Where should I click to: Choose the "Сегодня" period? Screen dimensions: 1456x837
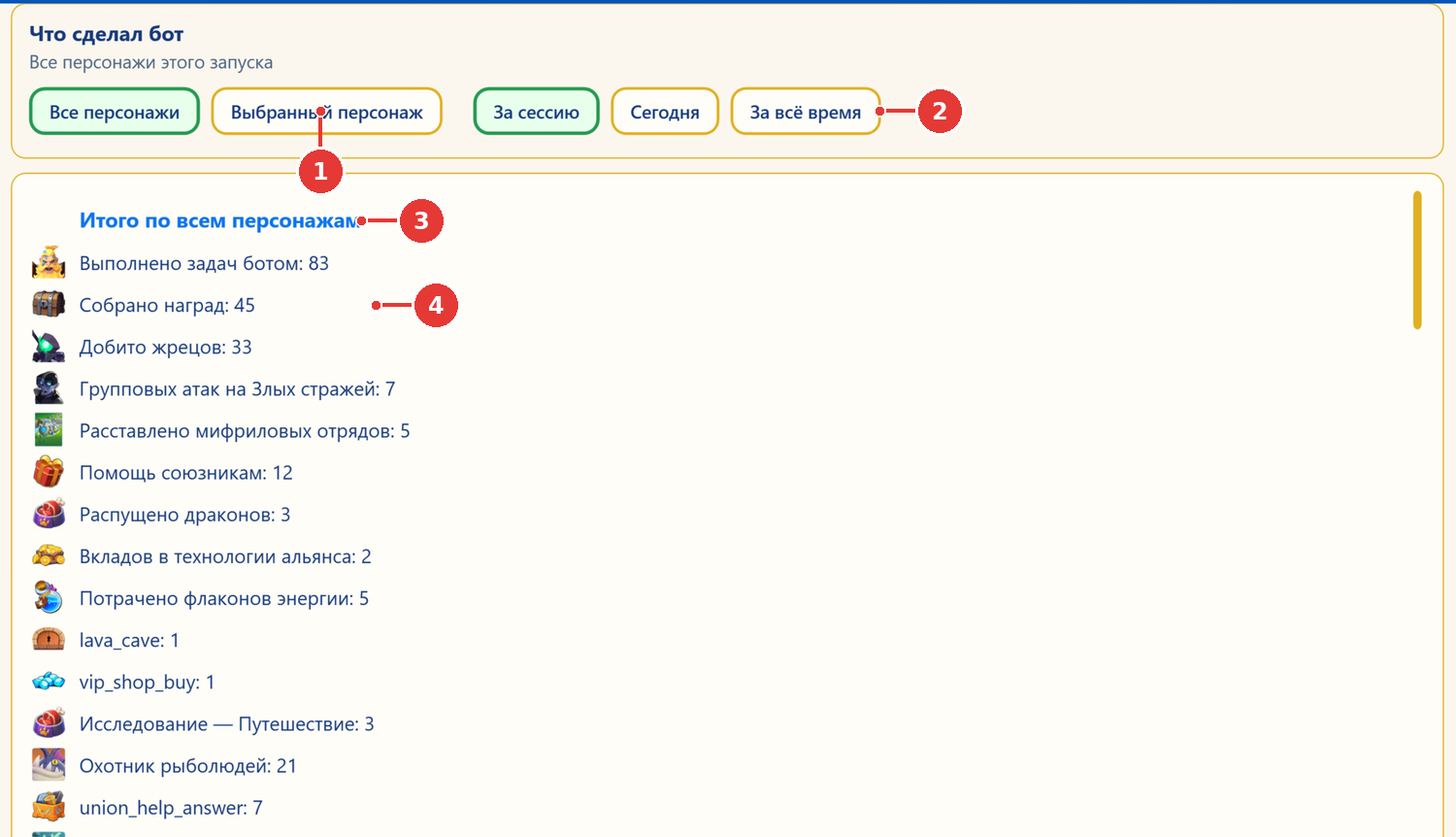[x=665, y=112]
